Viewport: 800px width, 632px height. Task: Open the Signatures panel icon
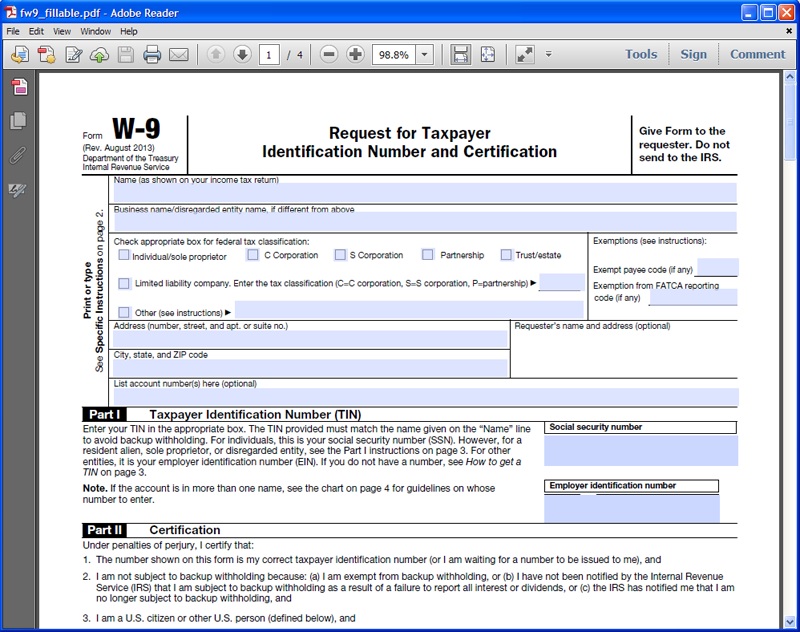tap(18, 190)
